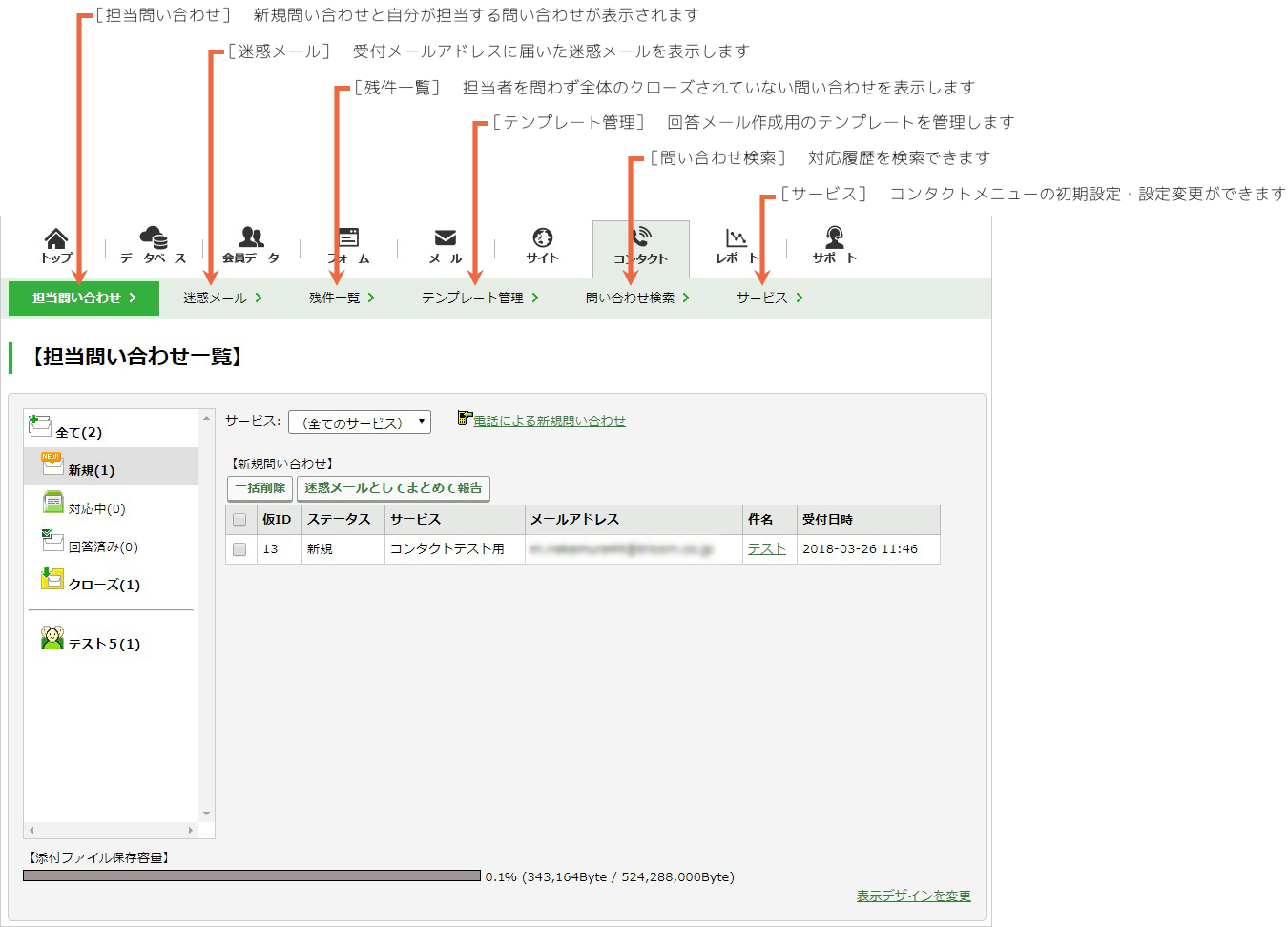Open the 電話による新規問い合わせ link

click(x=550, y=421)
